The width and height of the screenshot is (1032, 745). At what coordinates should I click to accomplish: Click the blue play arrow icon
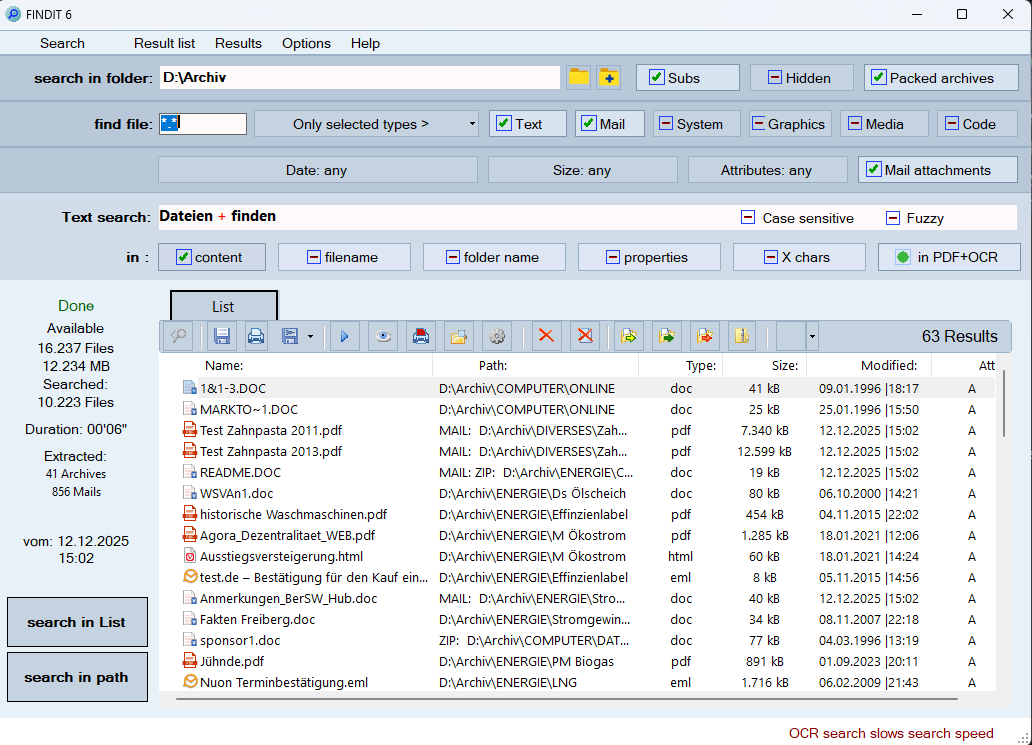tap(344, 337)
